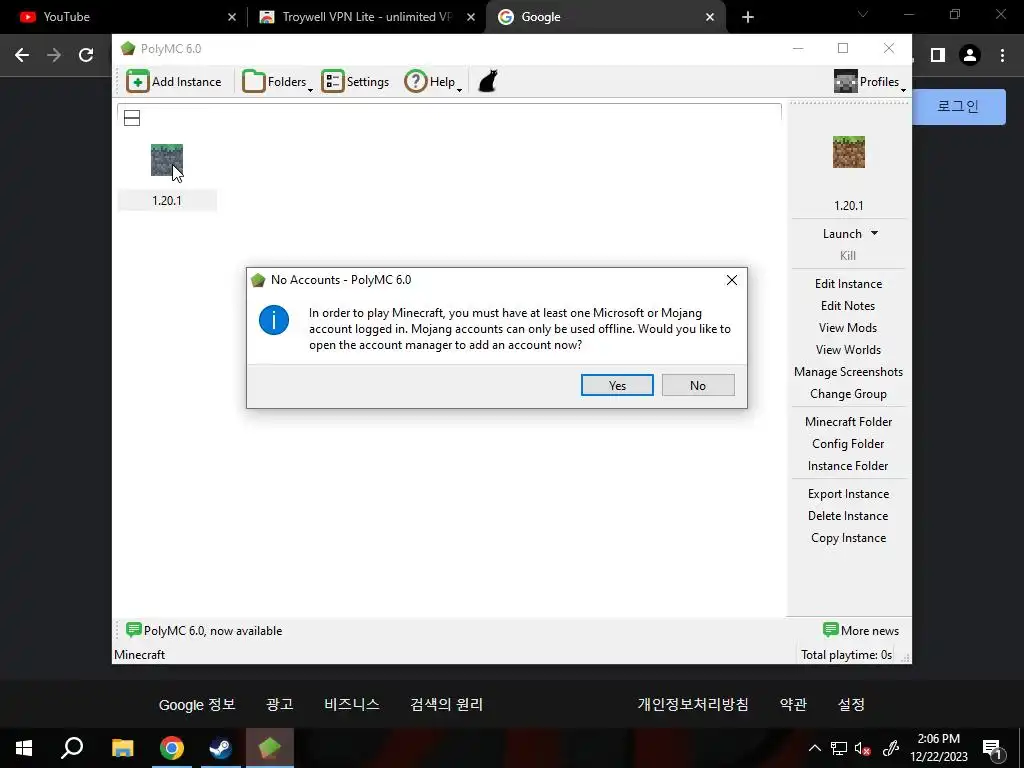Click No in the No Accounts dialog

(698, 385)
